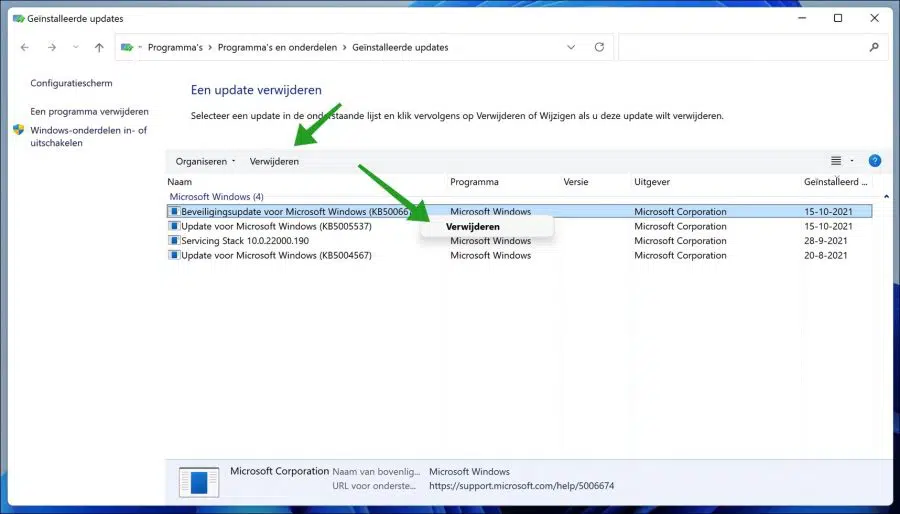
Task: Click the address bar Control Panel icon
Action: [x=127, y=48]
